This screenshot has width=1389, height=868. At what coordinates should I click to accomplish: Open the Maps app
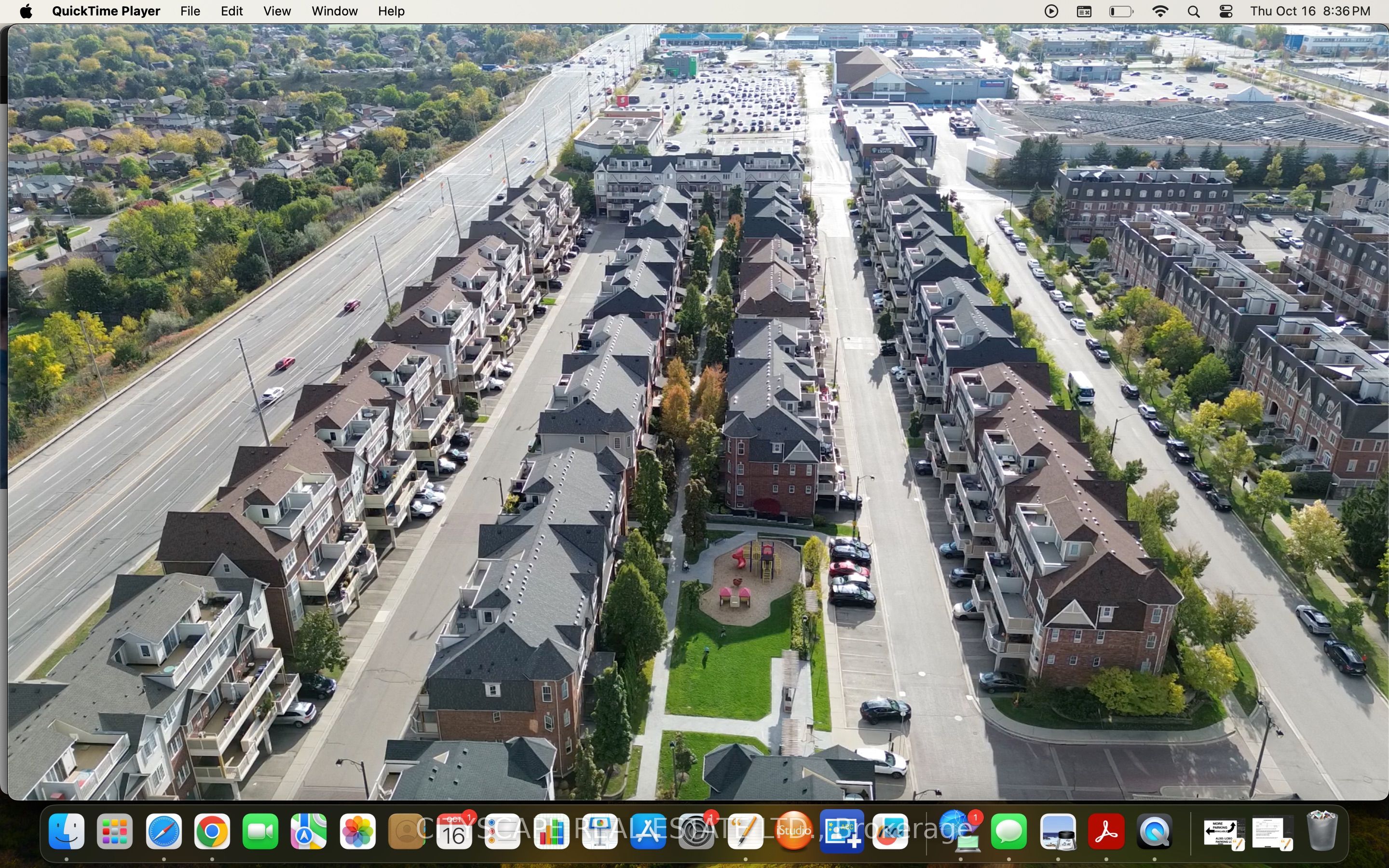pyautogui.click(x=308, y=832)
